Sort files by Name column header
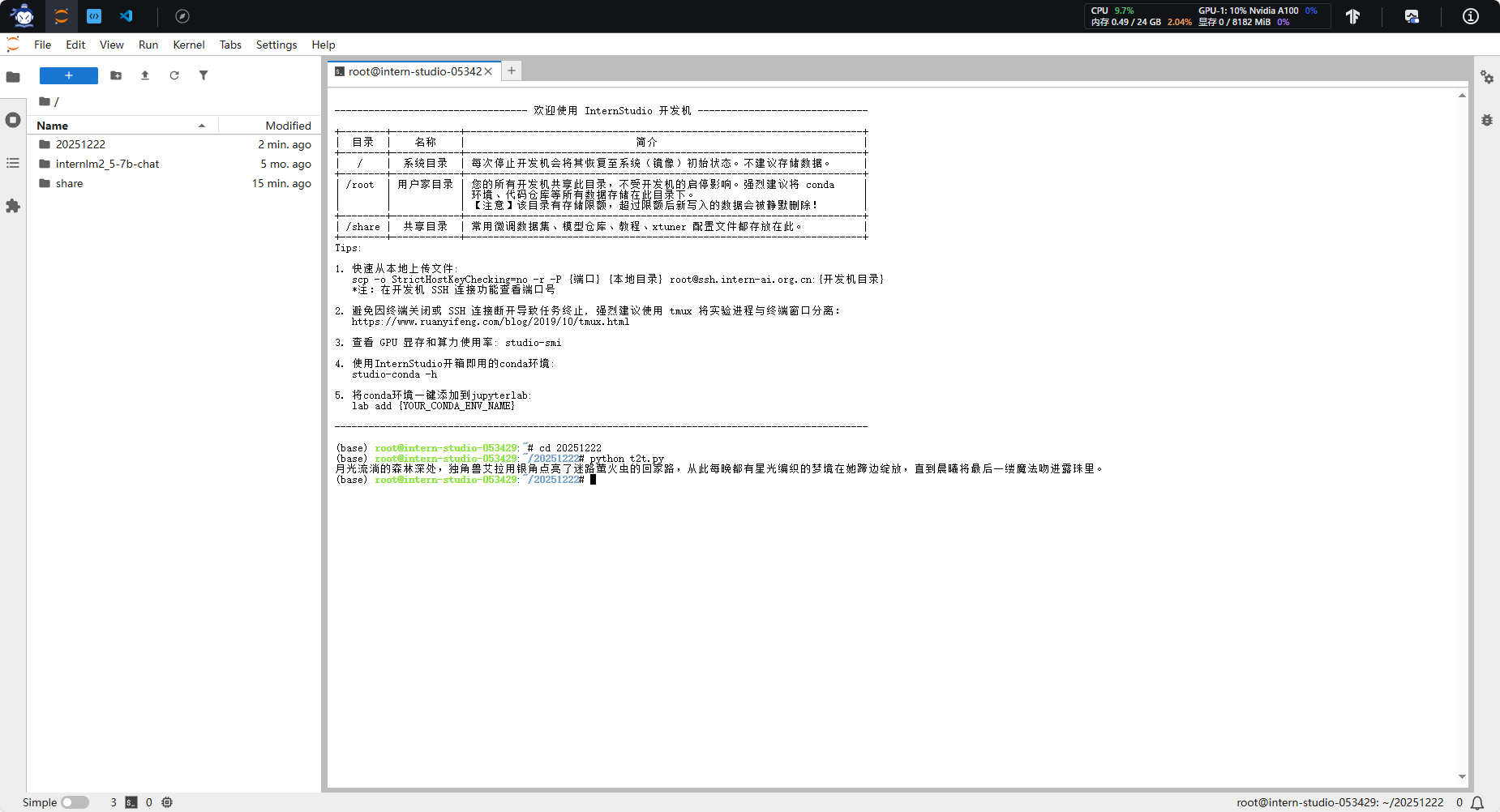 click(x=53, y=126)
